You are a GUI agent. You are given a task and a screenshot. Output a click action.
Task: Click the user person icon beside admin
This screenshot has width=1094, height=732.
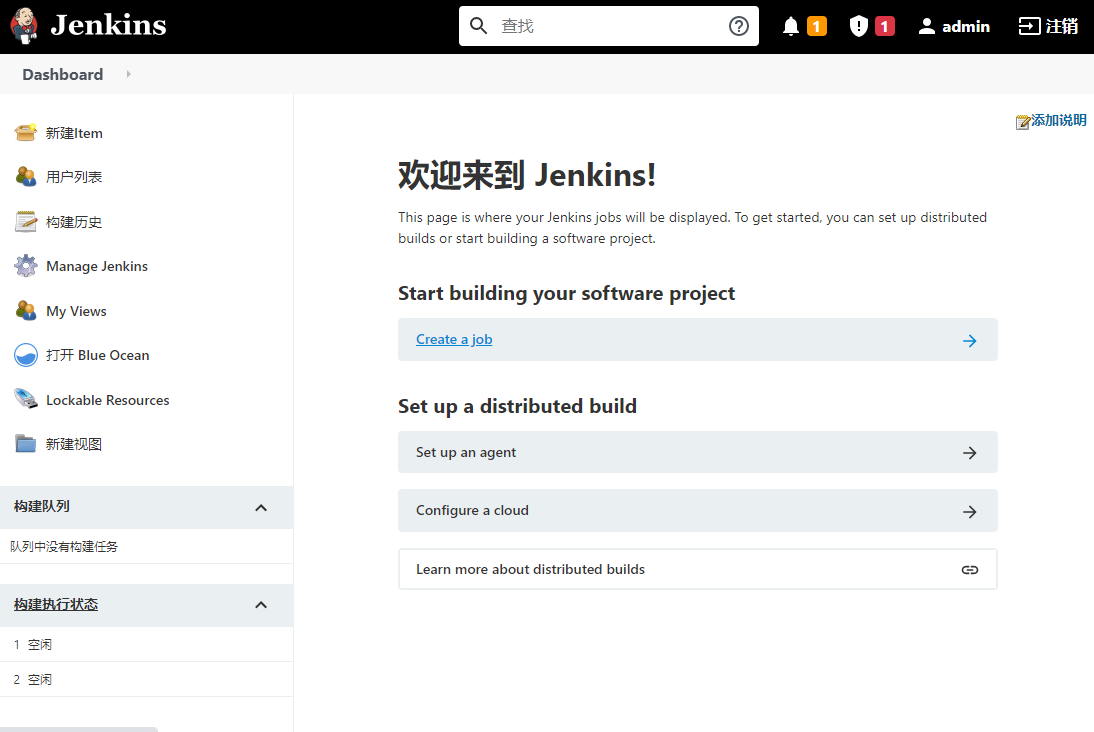click(x=927, y=27)
